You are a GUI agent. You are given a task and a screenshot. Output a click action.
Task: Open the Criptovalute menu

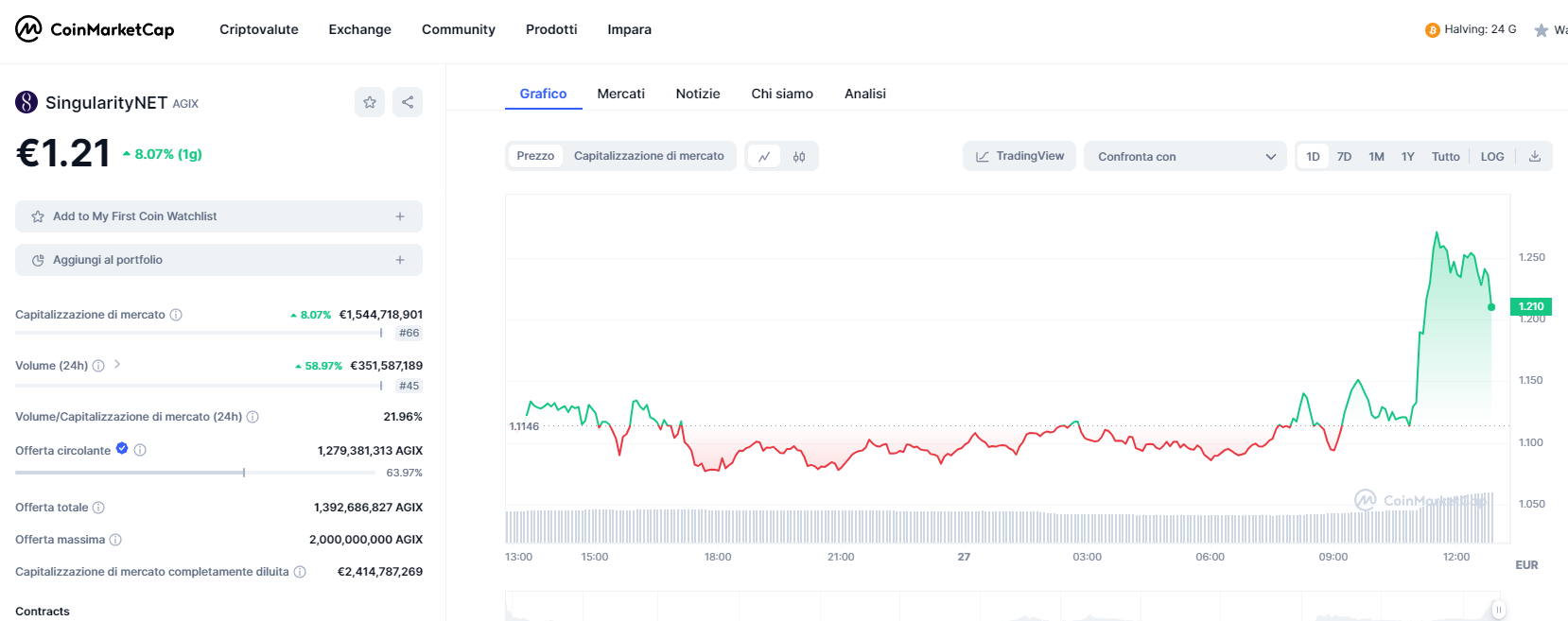(x=258, y=29)
